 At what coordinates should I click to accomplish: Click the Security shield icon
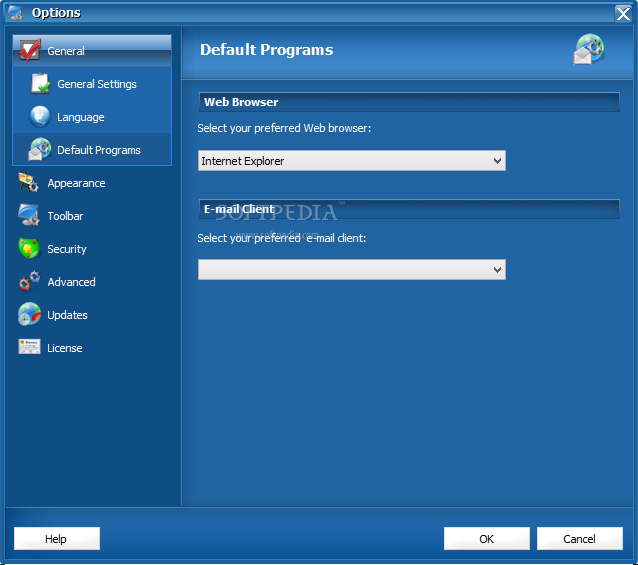pyautogui.click(x=29, y=248)
